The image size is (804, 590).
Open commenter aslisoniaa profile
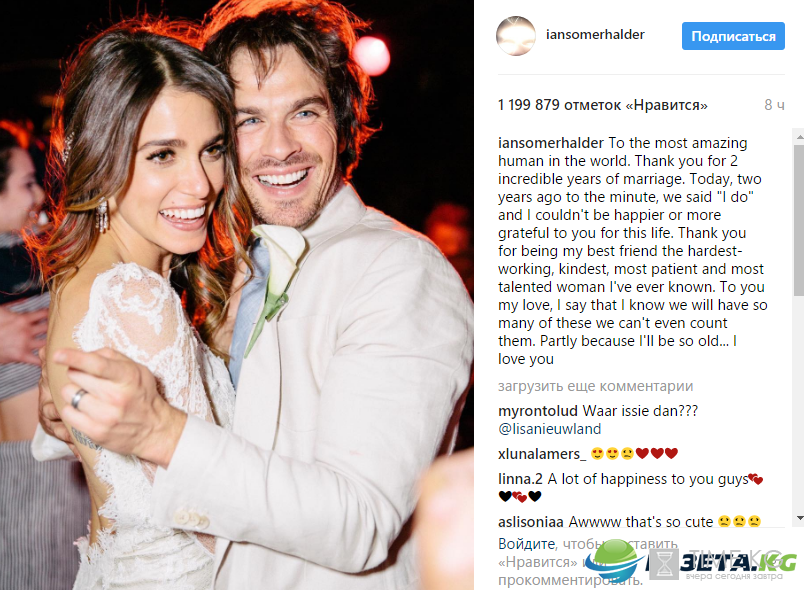[530, 522]
